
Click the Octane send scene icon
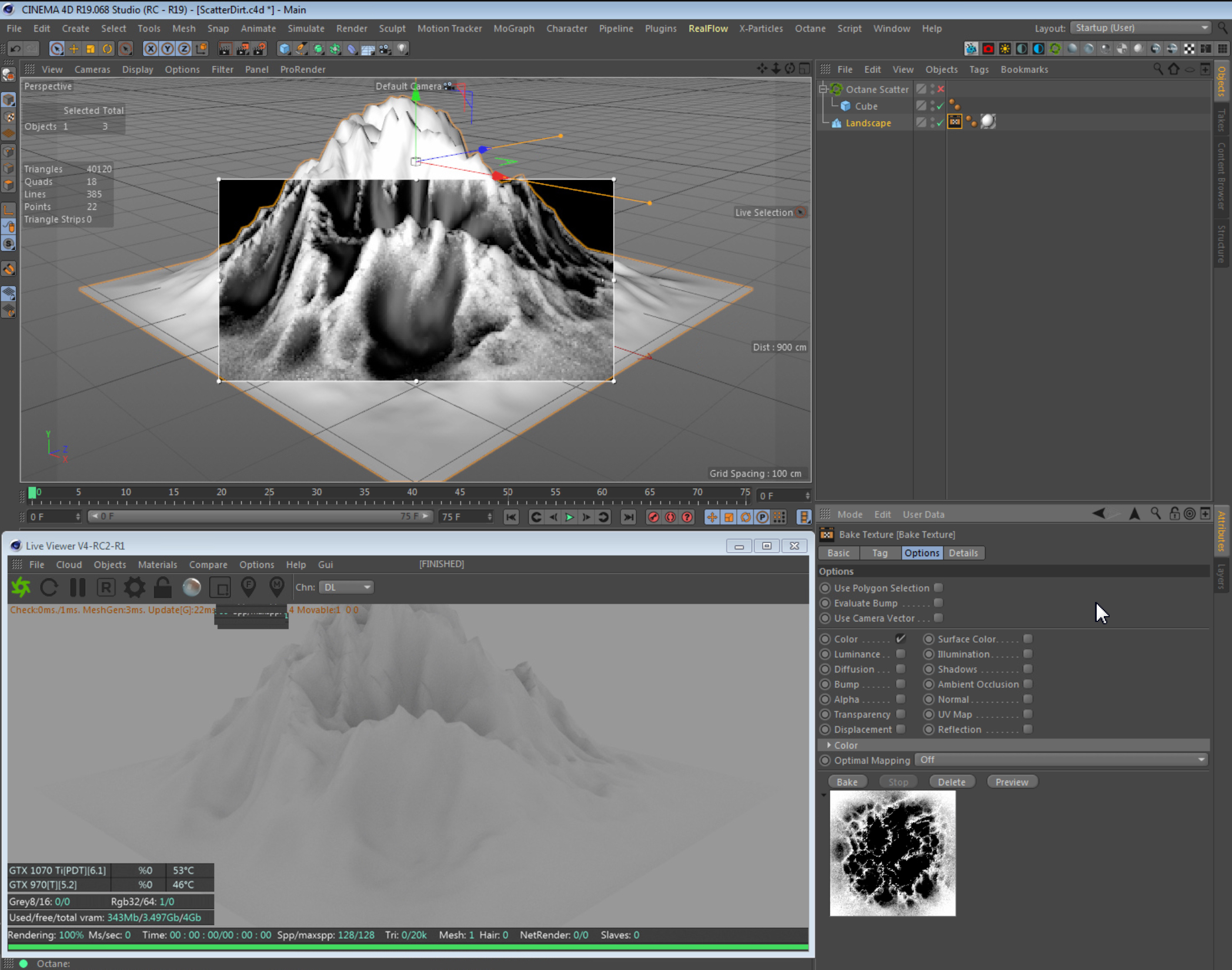coord(21,587)
